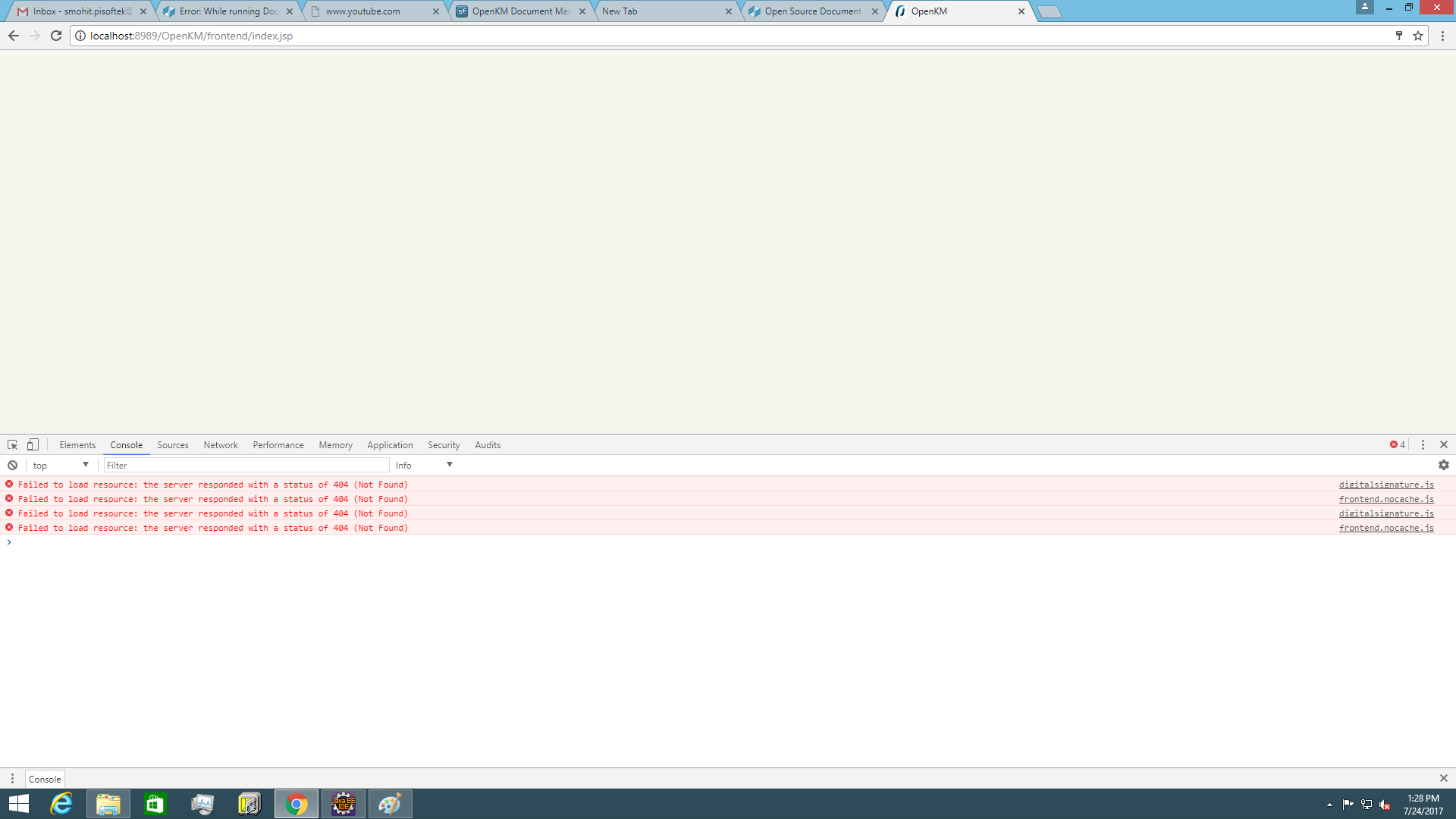Screen dimensions: 1456x819
Task: Open first digitalsignature.js source link
Action: click(1385, 485)
